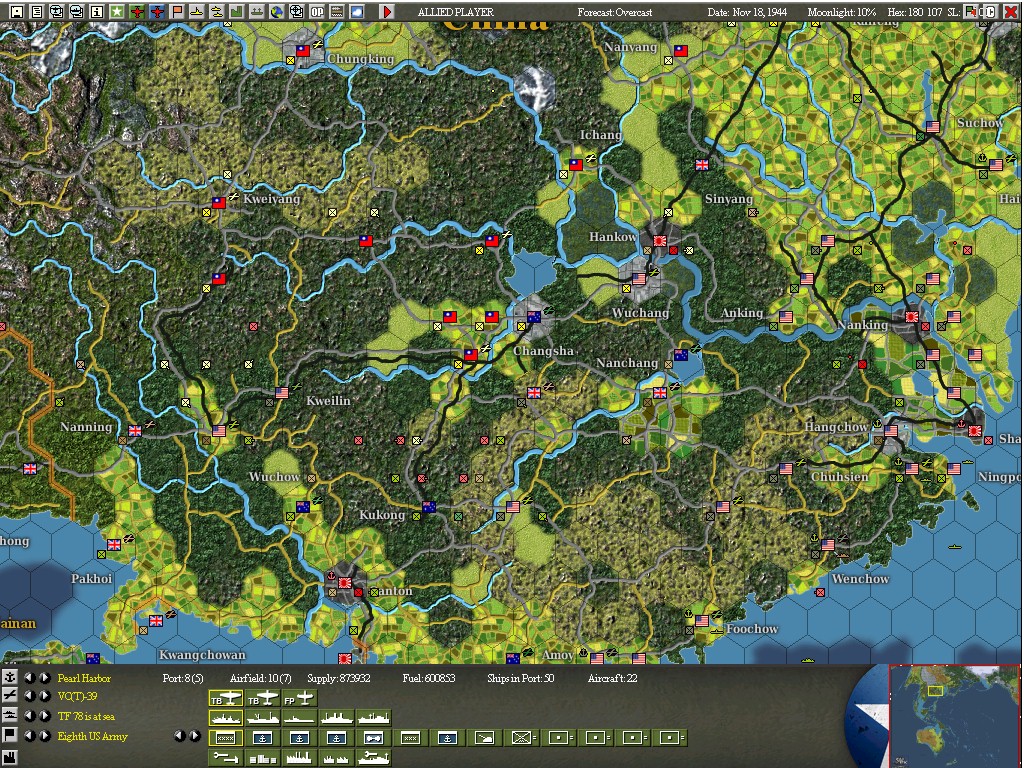Image resolution: width=1024 pixels, height=768 pixels.
Task: Click the document list toolbar icon
Action: 37,12
